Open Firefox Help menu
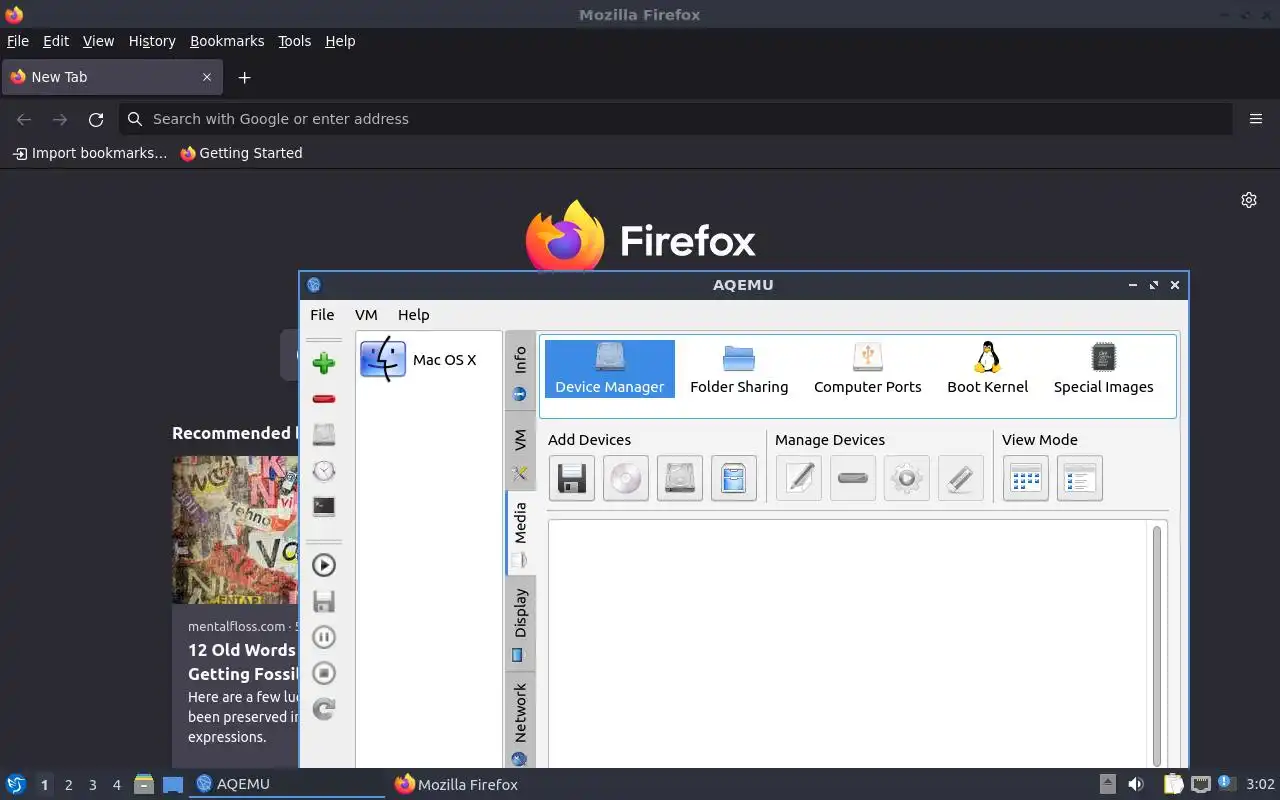Screen dimensions: 1280x800 coord(340,41)
